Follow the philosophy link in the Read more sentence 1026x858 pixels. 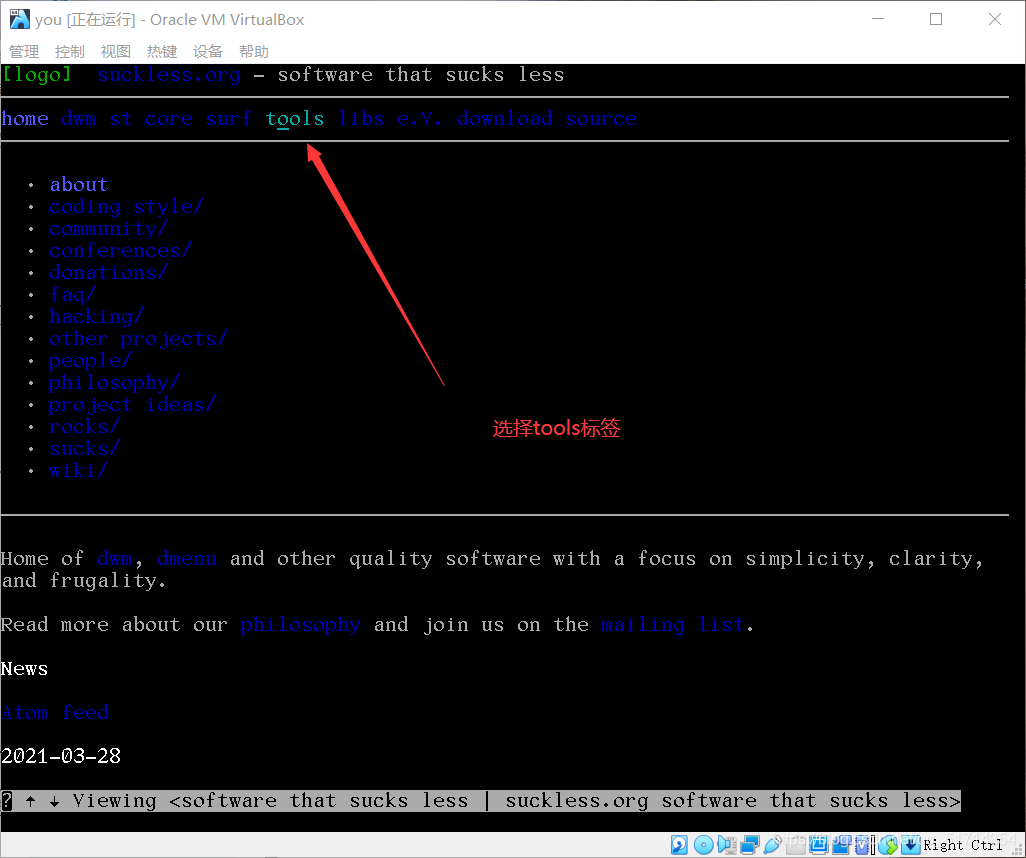300,625
